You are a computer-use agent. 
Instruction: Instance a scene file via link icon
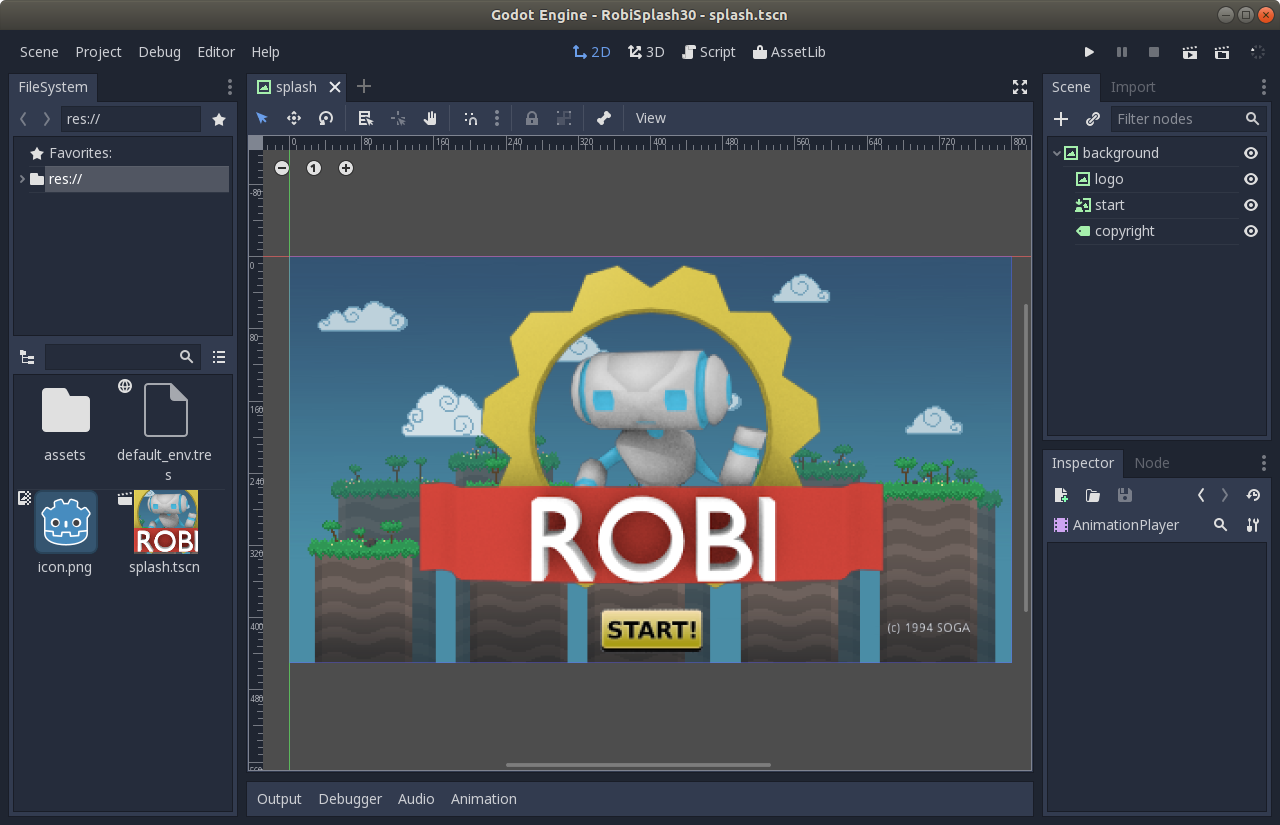click(1093, 119)
